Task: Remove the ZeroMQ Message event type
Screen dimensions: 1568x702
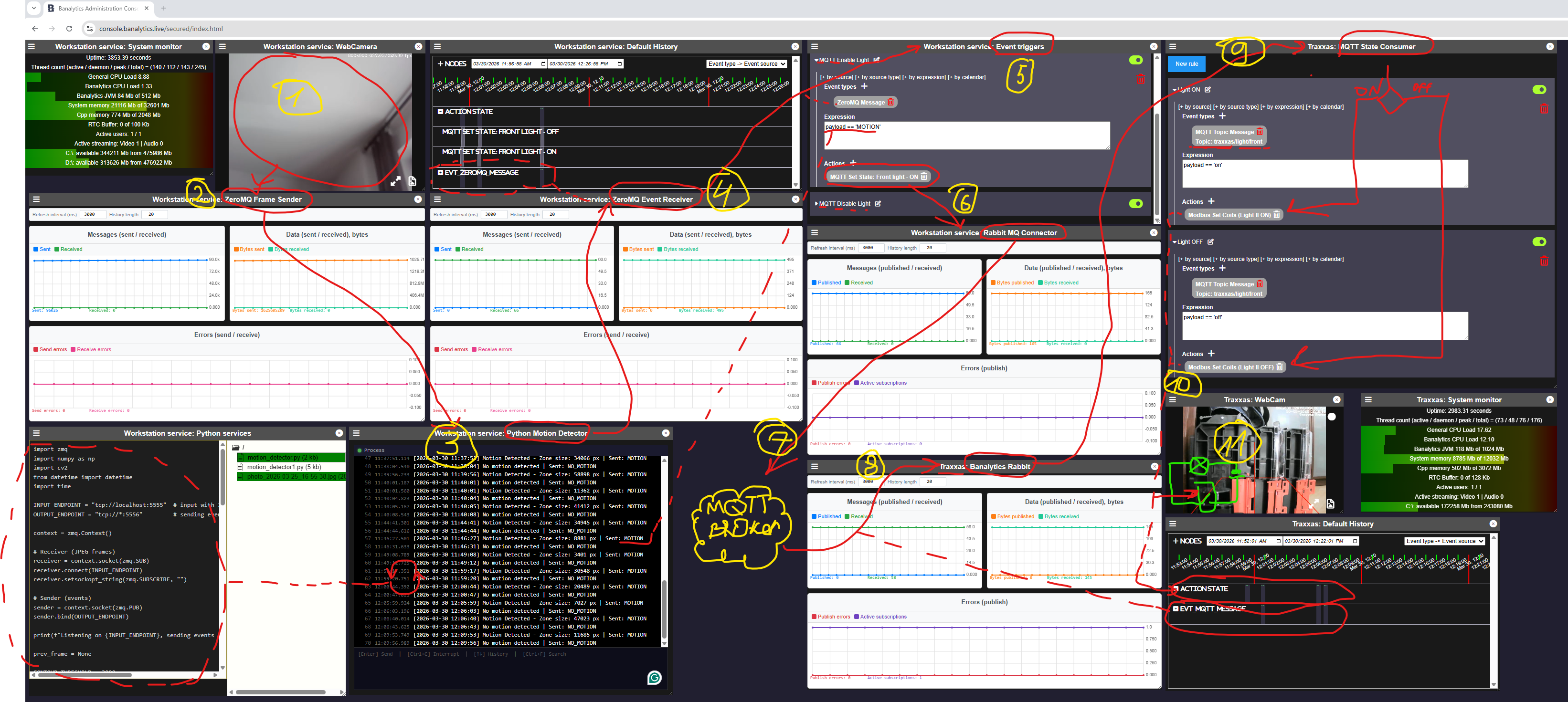Action: [x=891, y=102]
